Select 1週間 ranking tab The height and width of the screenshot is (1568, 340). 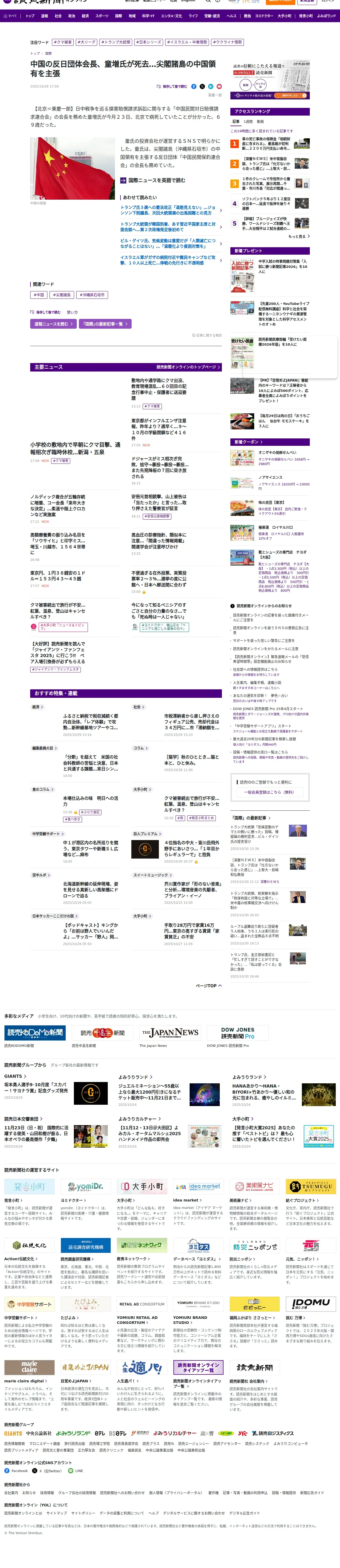[x=249, y=122]
